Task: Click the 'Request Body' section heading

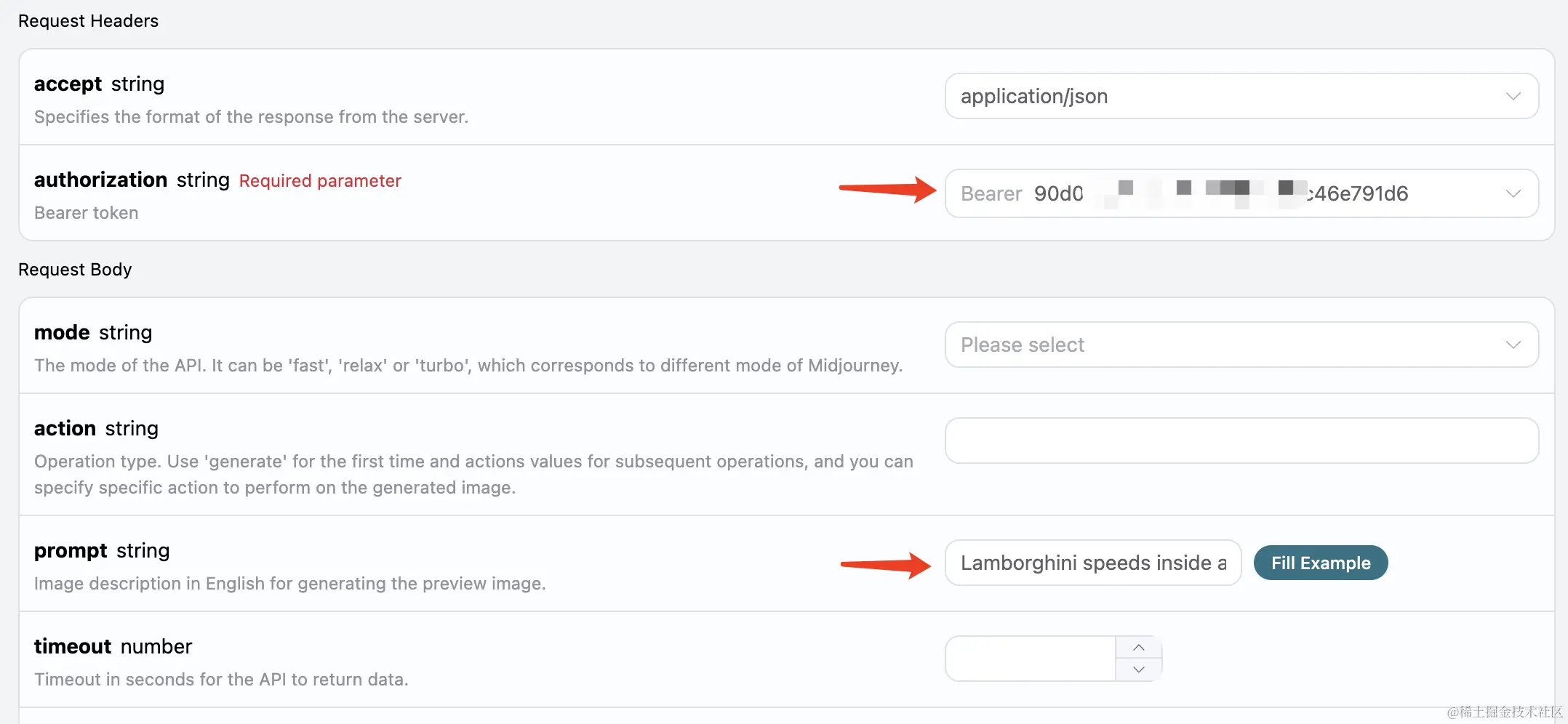Action: [x=75, y=270]
